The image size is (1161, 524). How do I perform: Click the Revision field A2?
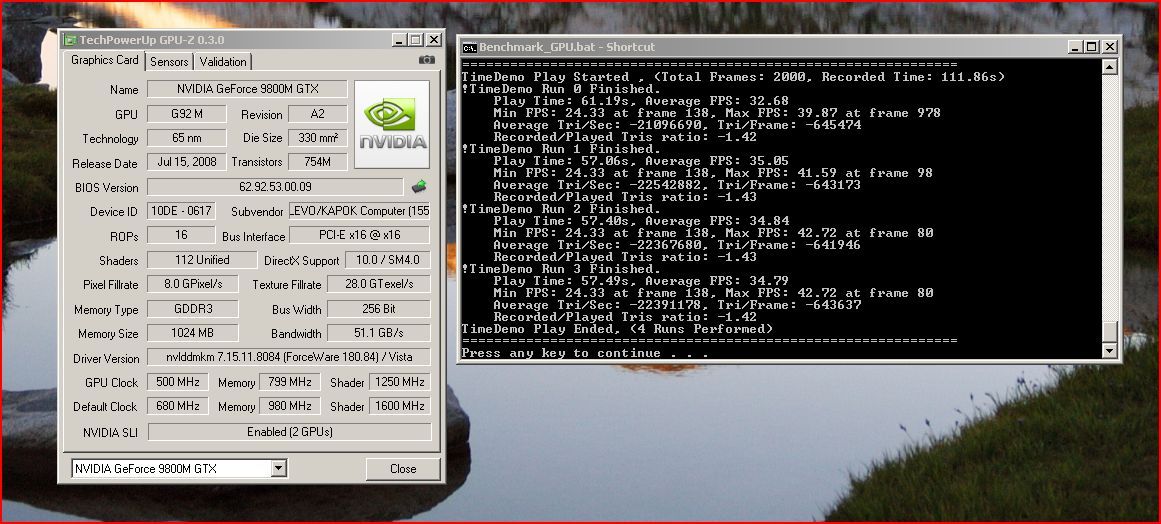[318, 114]
